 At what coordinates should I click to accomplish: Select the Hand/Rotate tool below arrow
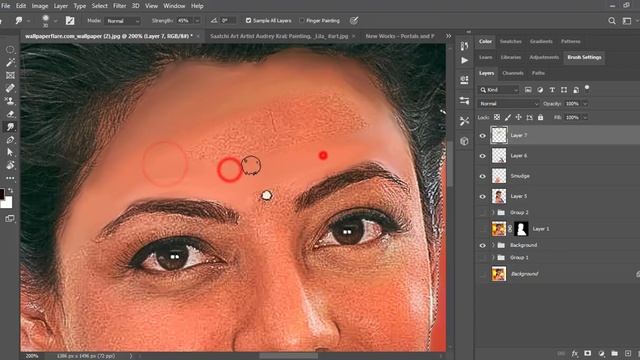point(10,165)
